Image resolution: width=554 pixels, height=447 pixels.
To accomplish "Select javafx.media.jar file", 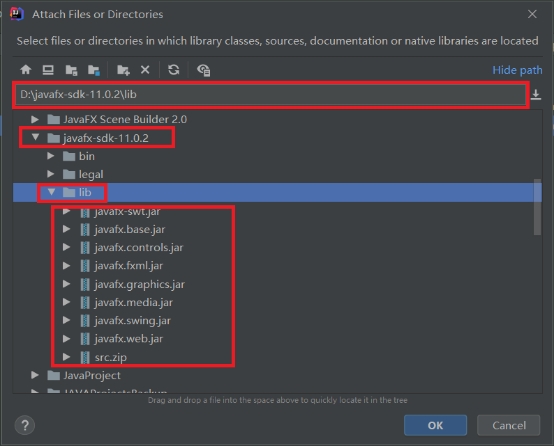I will tap(134, 303).
